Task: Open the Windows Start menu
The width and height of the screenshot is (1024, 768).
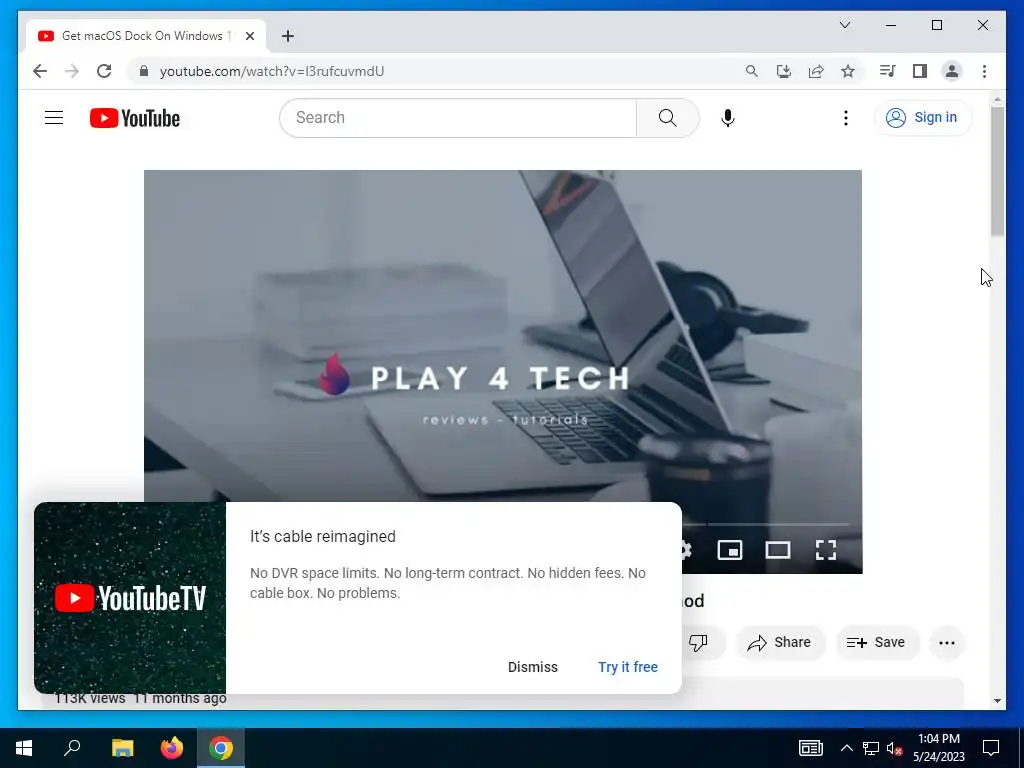Action: (x=24, y=748)
